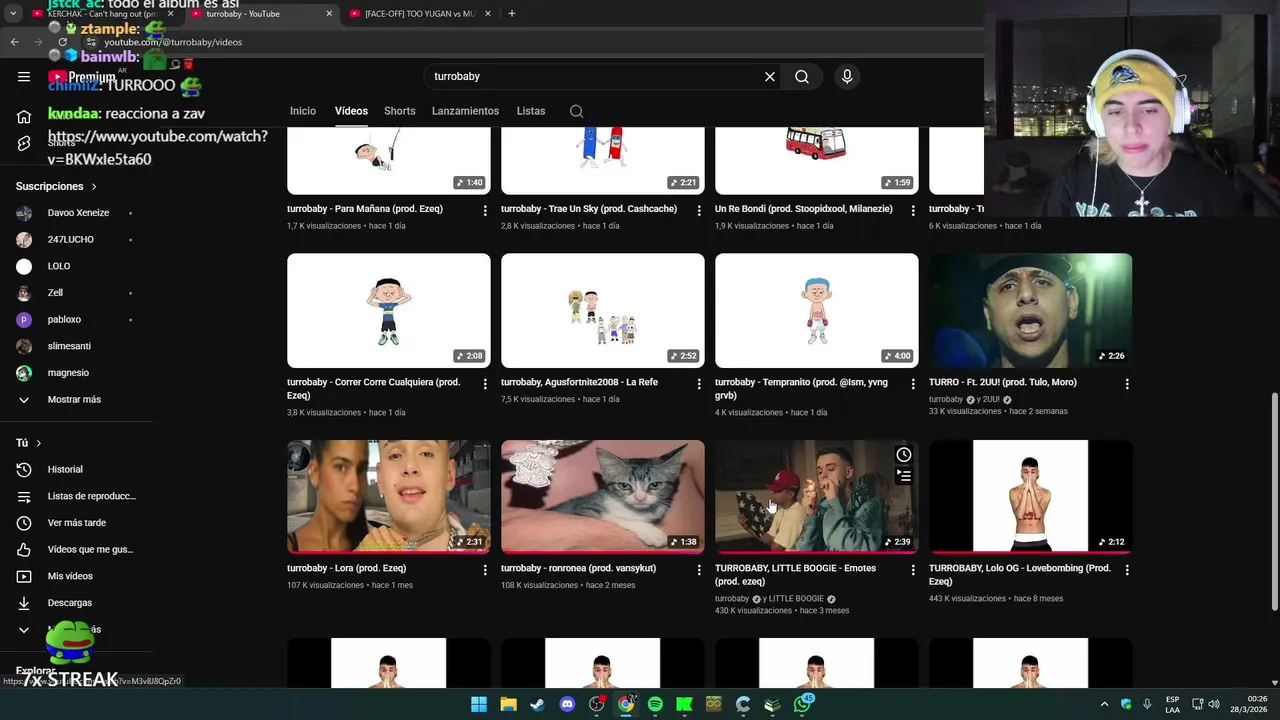Click the Lovebombing video title link
The image size is (1280, 720).
pyautogui.click(x=1020, y=575)
